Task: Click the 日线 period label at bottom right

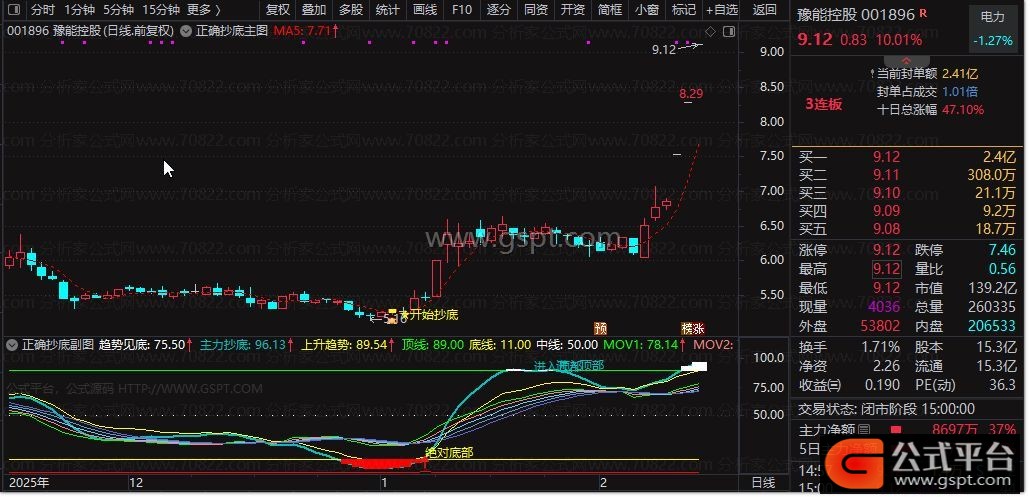Action: click(762, 483)
